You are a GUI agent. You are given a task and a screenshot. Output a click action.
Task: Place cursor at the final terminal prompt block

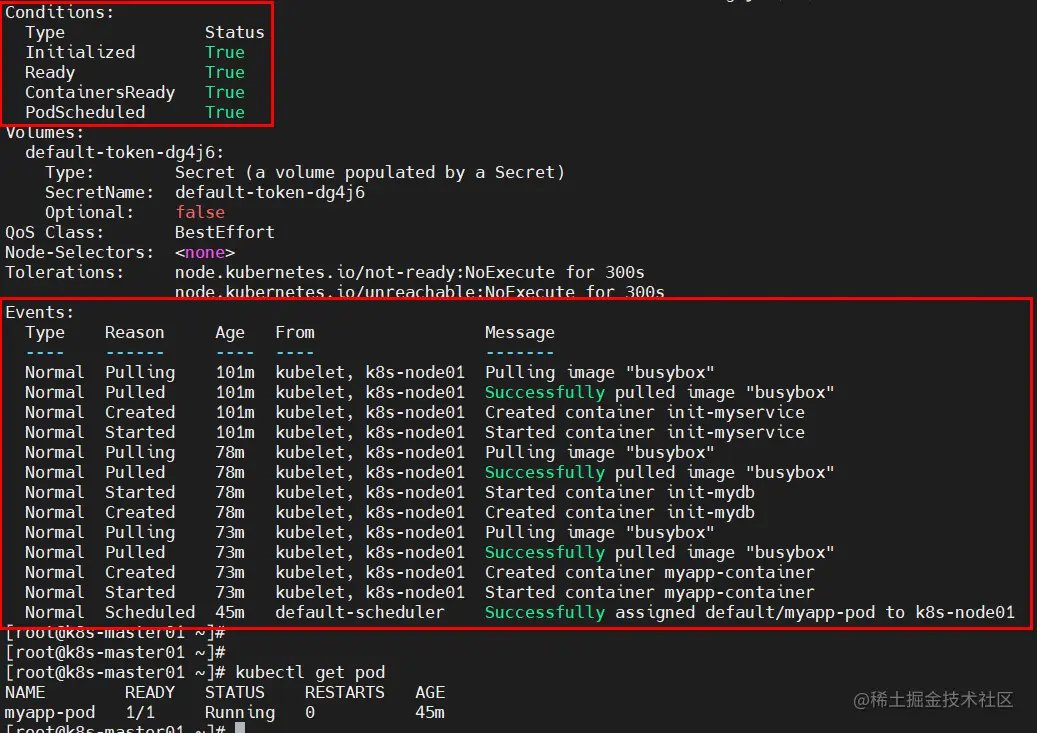coord(240,728)
